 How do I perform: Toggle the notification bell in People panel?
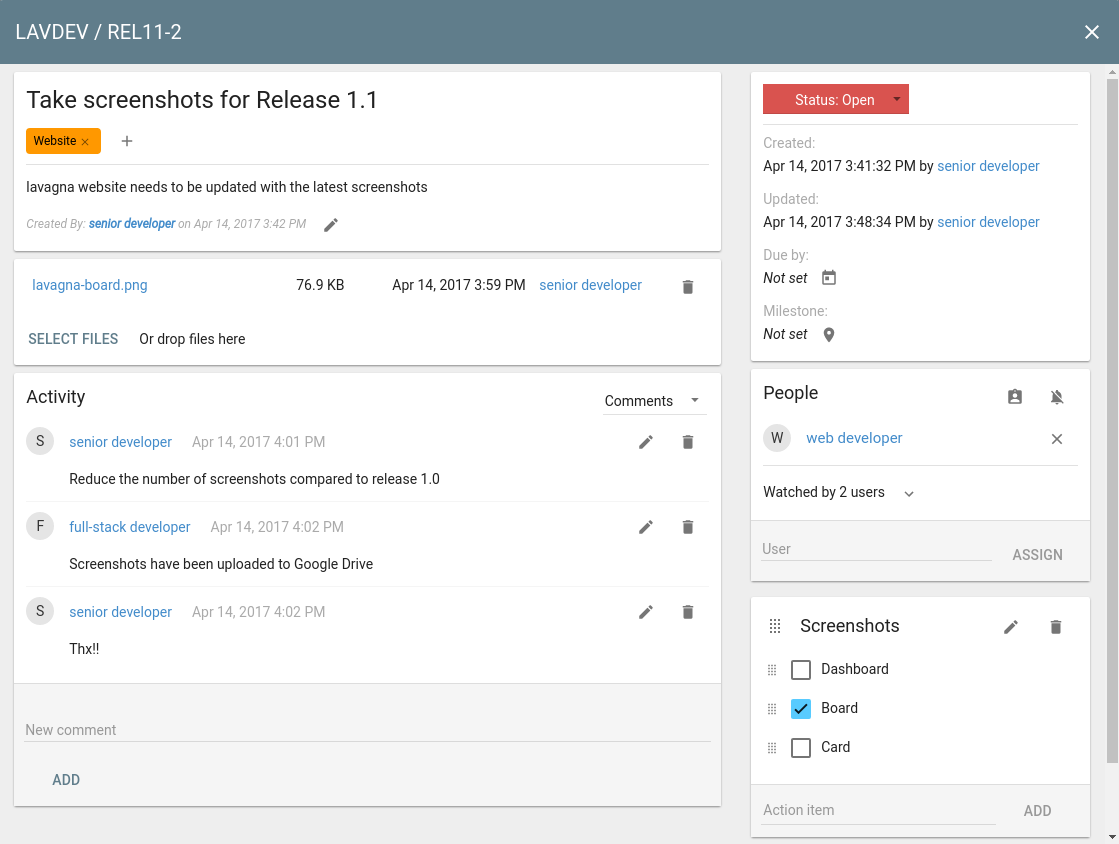1057,397
